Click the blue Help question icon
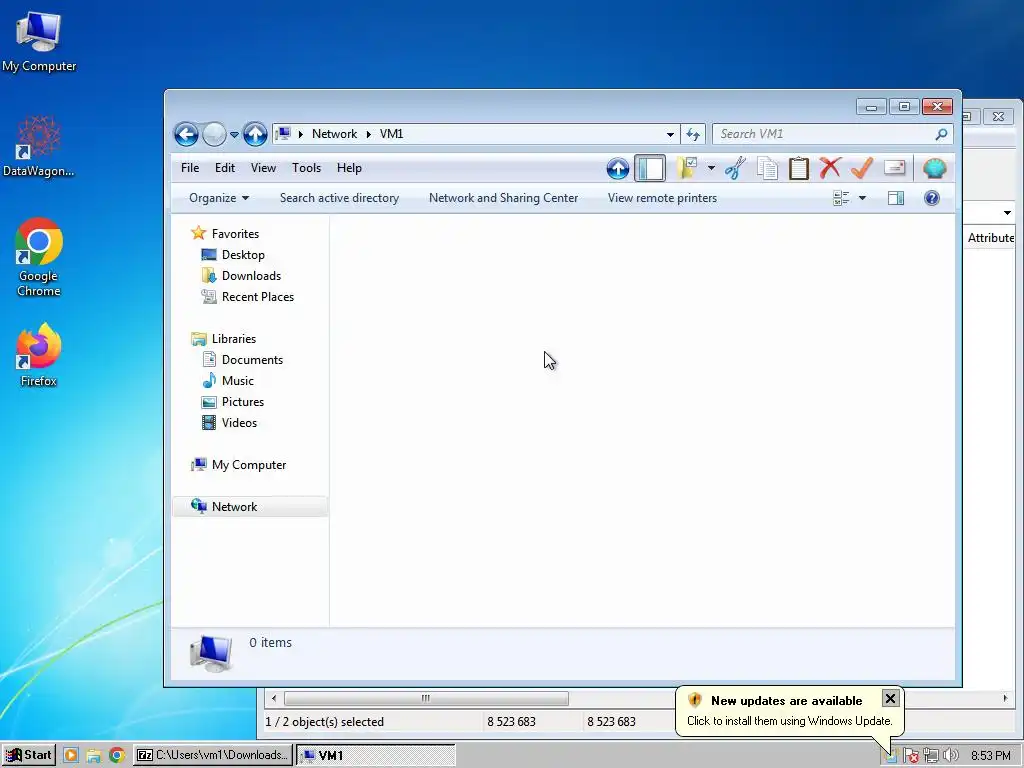1024x768 pixels. 932,198
